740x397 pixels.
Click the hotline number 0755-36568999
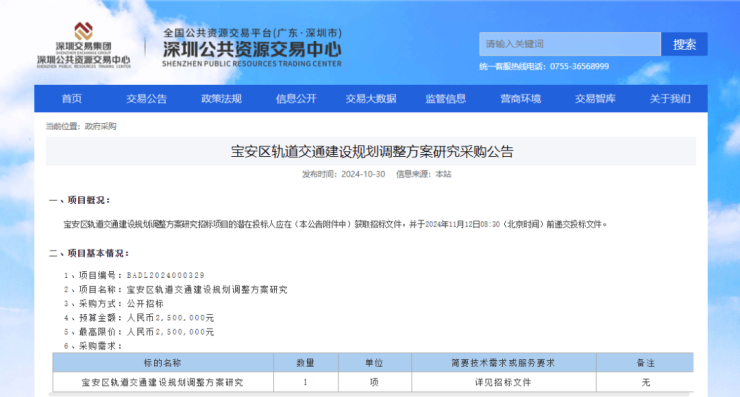coord(580,67)
